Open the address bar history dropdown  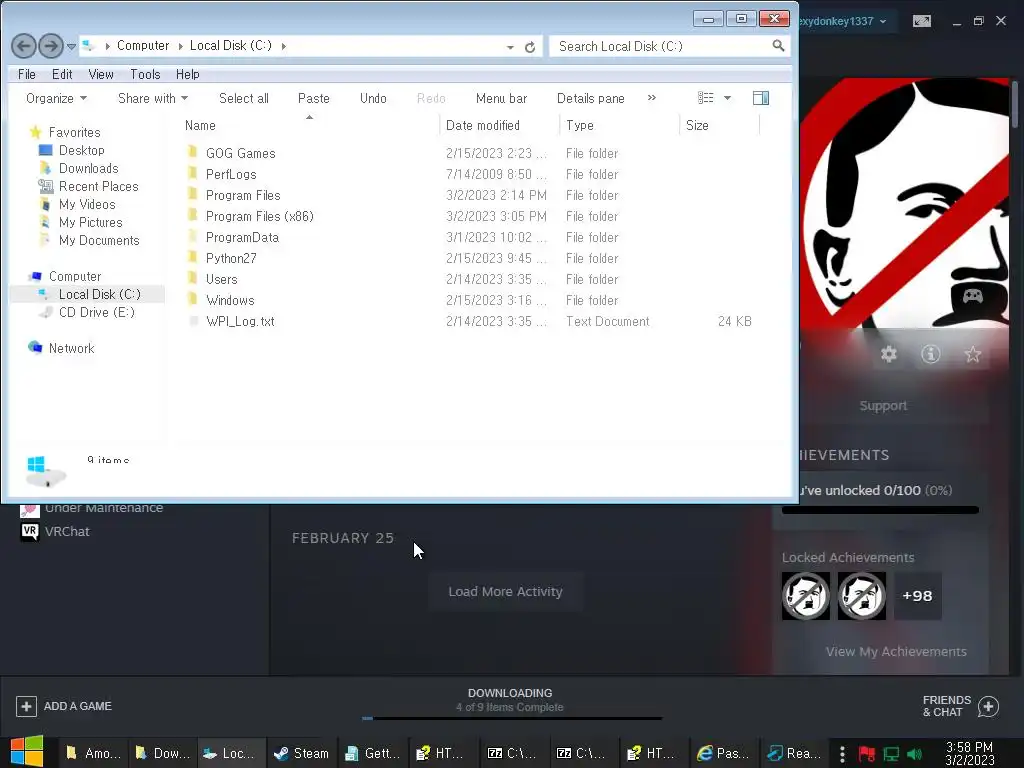(510, 46)
